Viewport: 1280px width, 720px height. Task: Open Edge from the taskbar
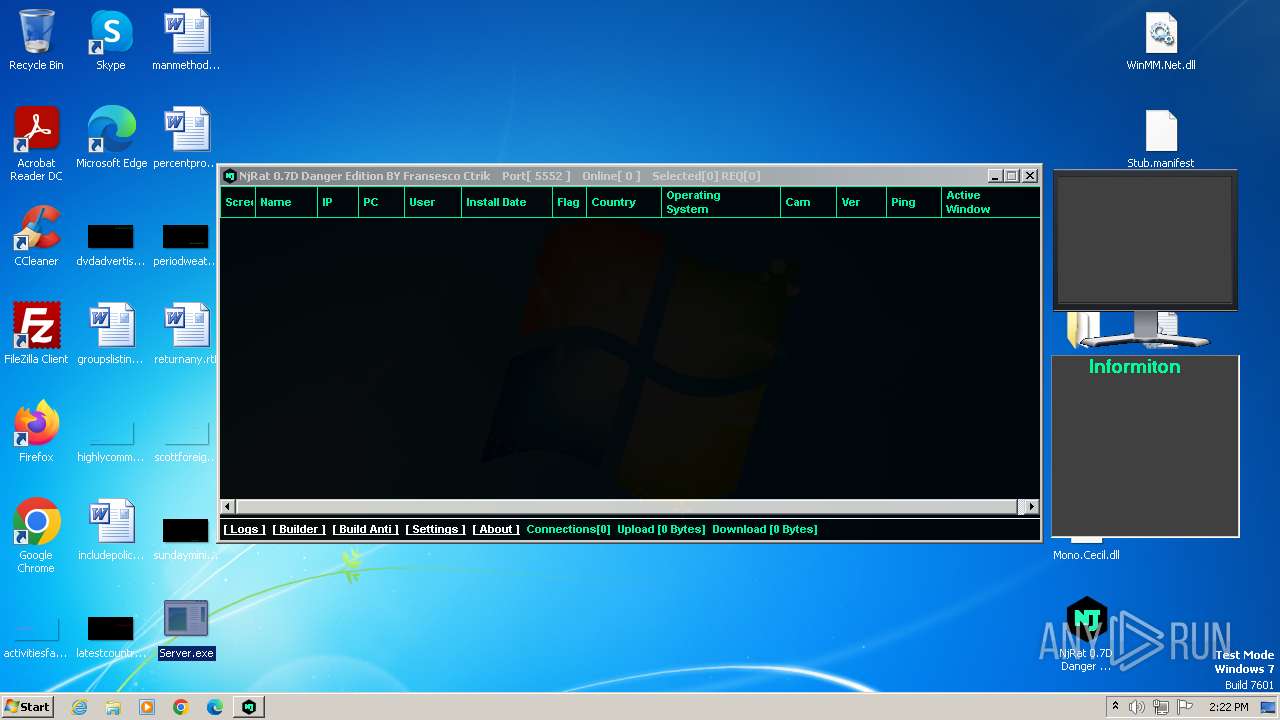point(215,707)
